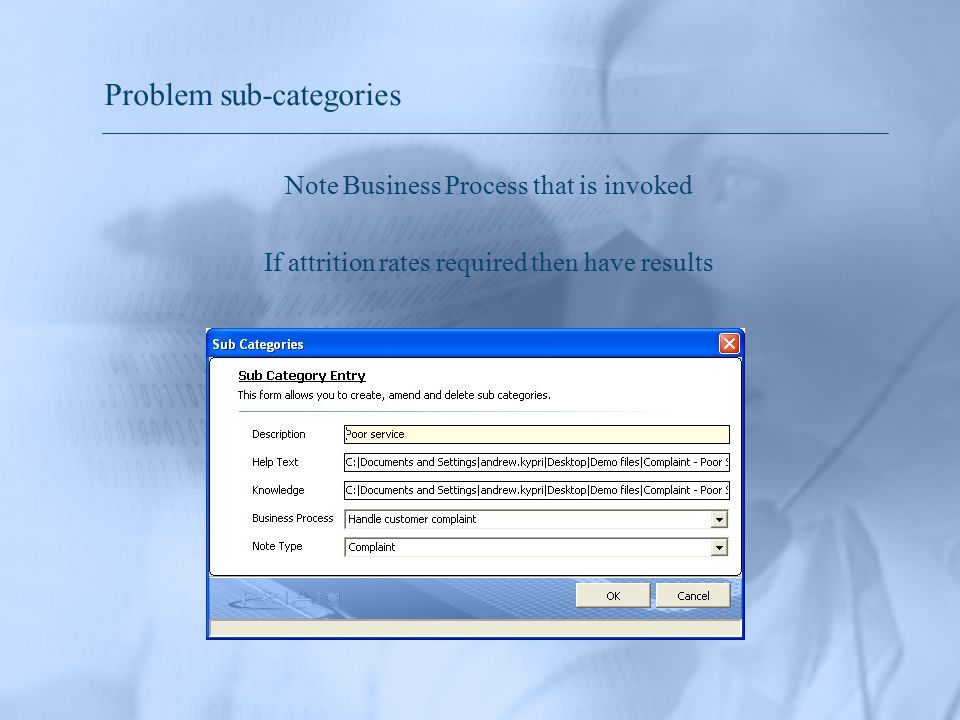Select the Handle customer complaint combo box

coord(536,519)
